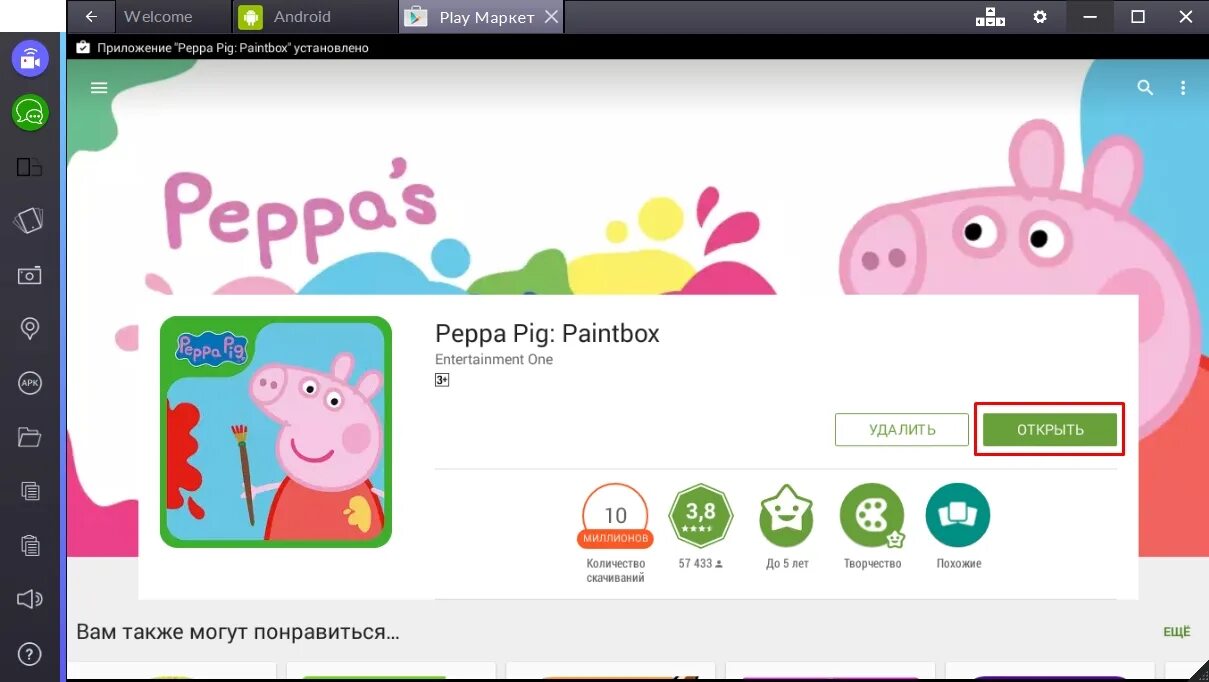Install APK via the APK sidebar icon
This screenshot has width=1209, height=682.
[x=30, y=382]
